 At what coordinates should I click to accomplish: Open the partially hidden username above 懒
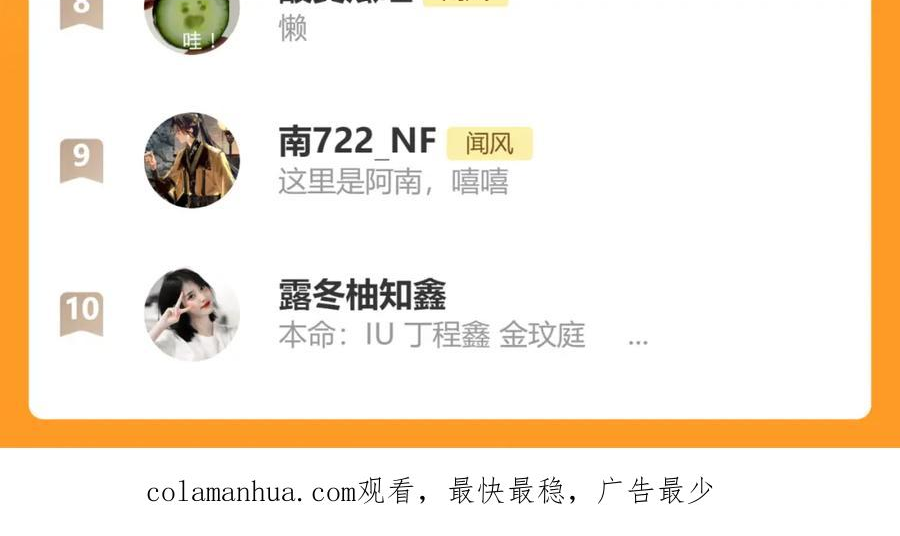pos(346,2)
